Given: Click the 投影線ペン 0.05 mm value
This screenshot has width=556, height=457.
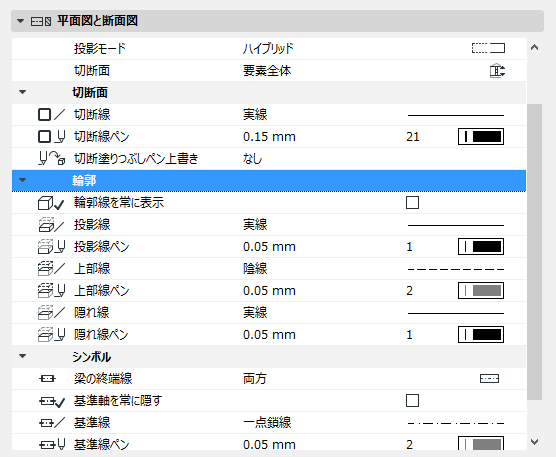Looking at the screenshot, I should tap(269, 247).
